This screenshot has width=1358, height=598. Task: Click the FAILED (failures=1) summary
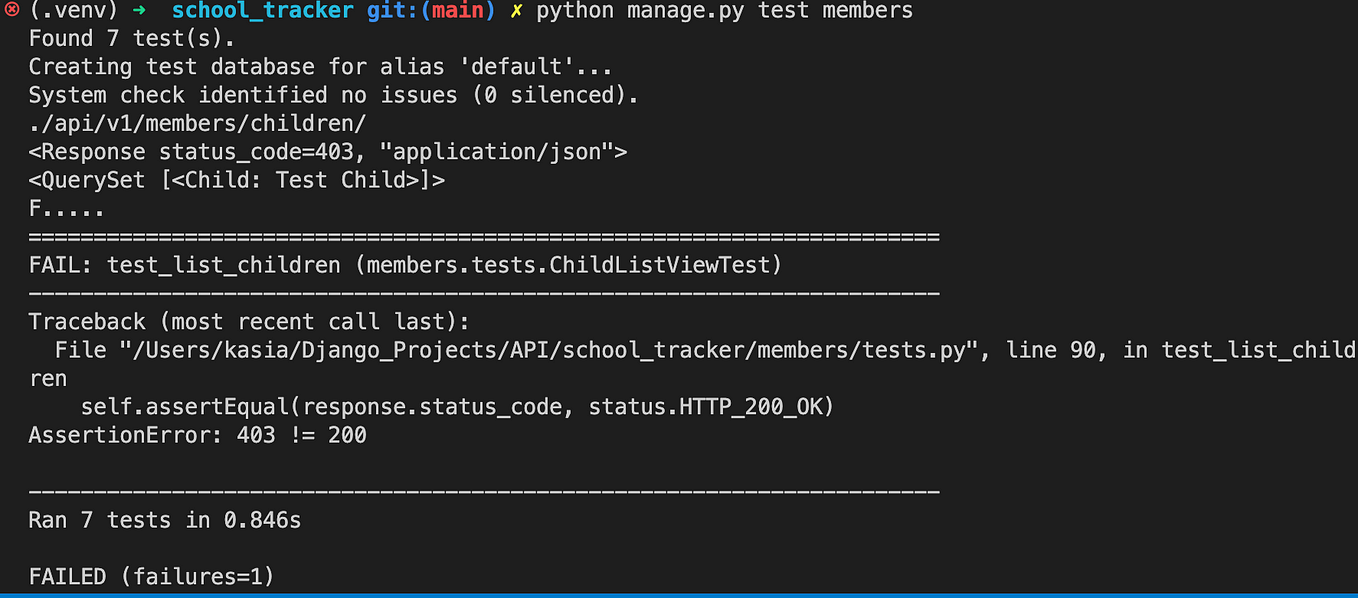(152, 577)
